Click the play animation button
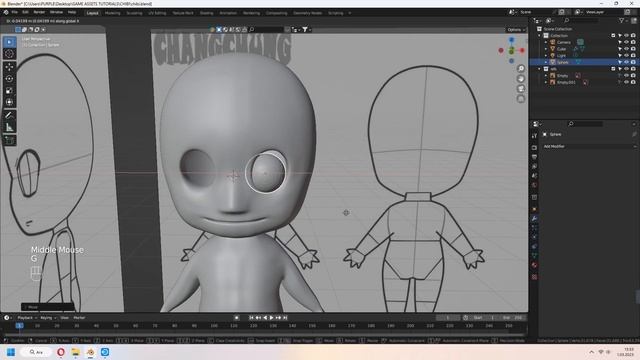640x360 pixels. [x=271, y=318]
